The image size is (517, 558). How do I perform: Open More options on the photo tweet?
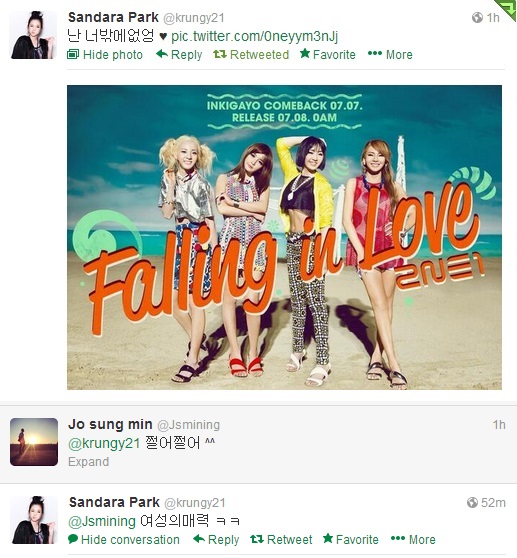pos(390,54)
